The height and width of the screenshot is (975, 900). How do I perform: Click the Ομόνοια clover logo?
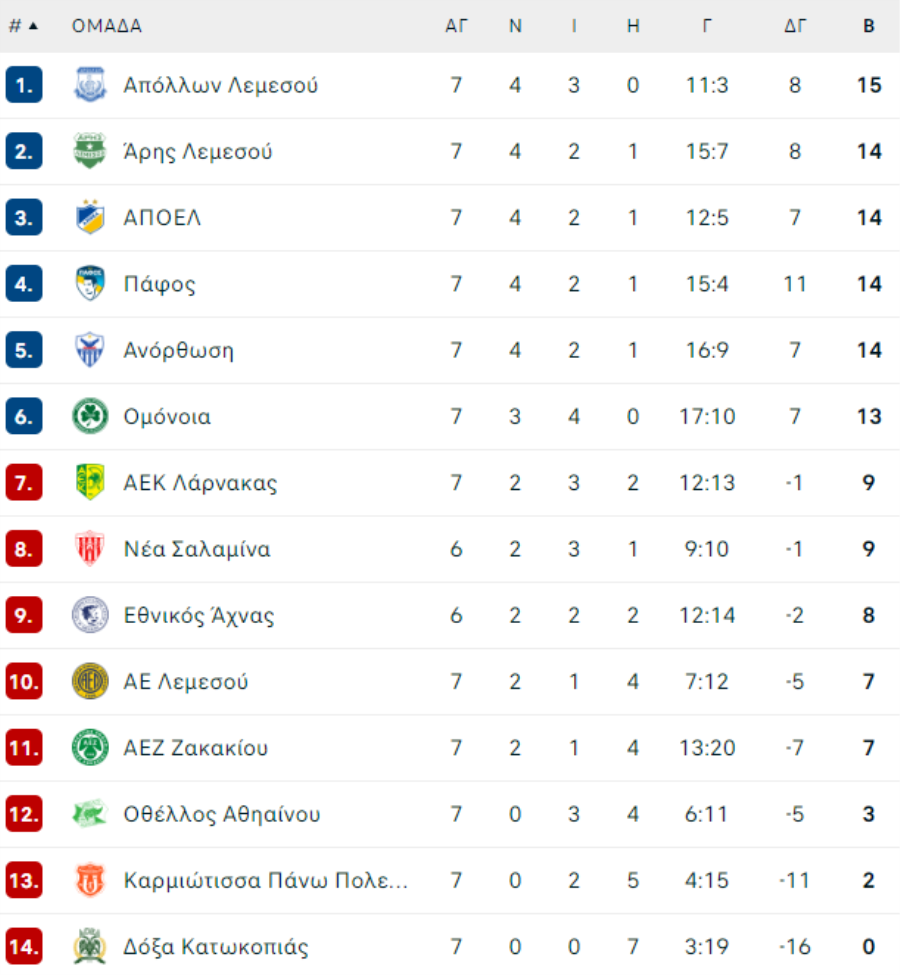90,416
